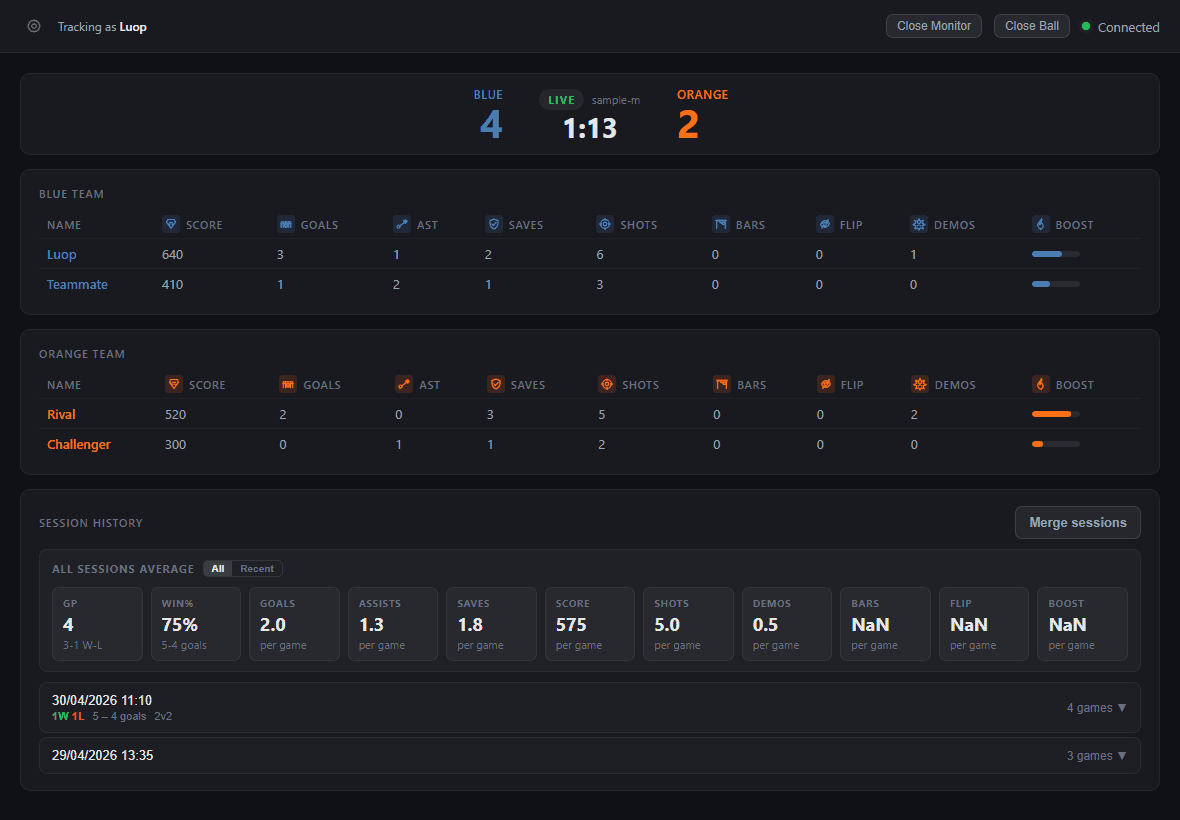
Task: Click the Saves per game card 1.8
Action: pyautogui.click(x=491, y=624)
